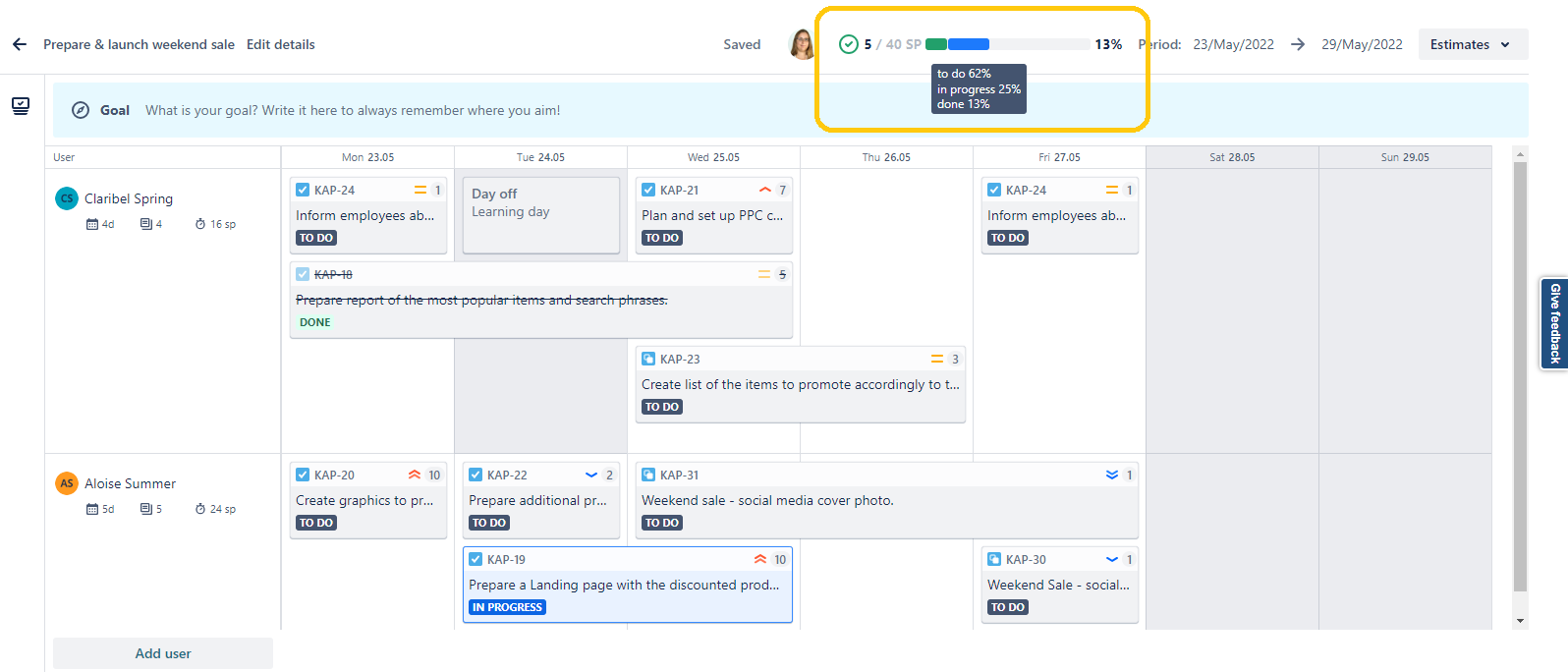
Task: Click the task checkbox icon on Friday's KAP-24
Action: [x=994, y=190]
